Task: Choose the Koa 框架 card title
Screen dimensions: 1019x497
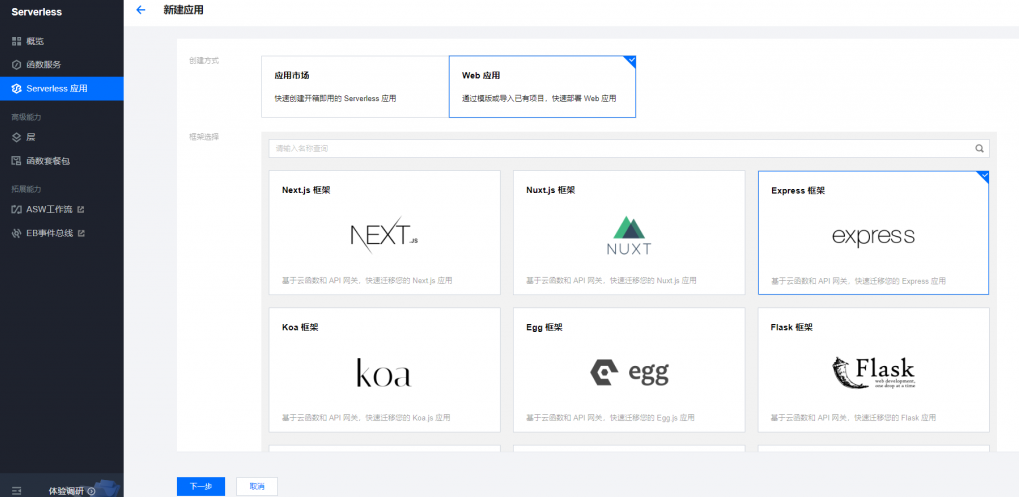Action: pos(300,327)
